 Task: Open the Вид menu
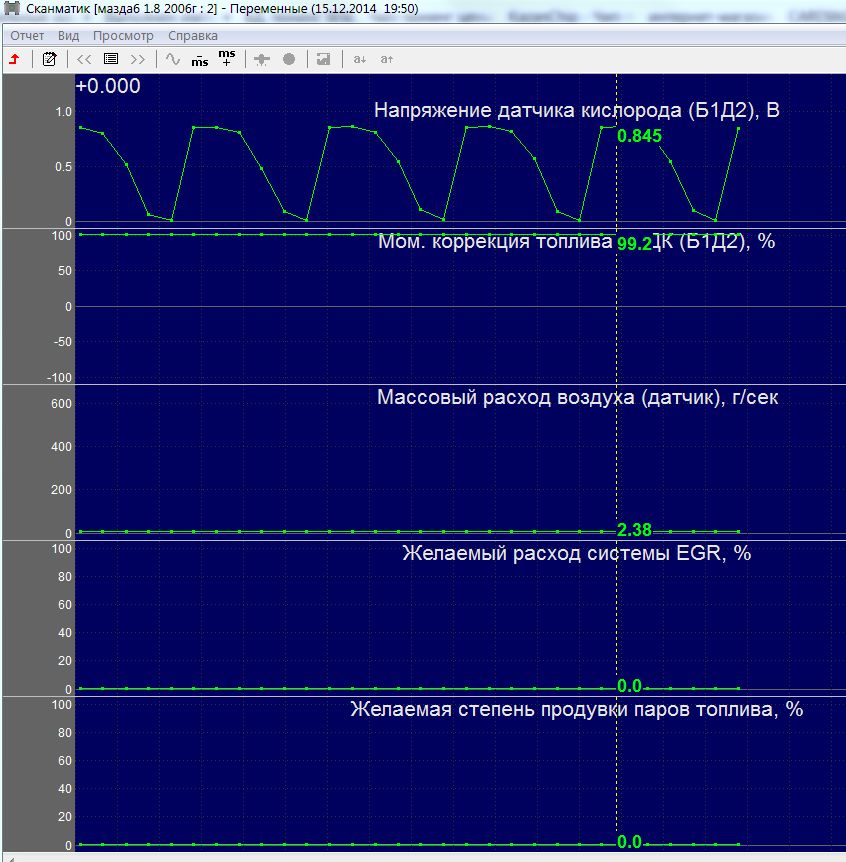(x=68, y=35)
